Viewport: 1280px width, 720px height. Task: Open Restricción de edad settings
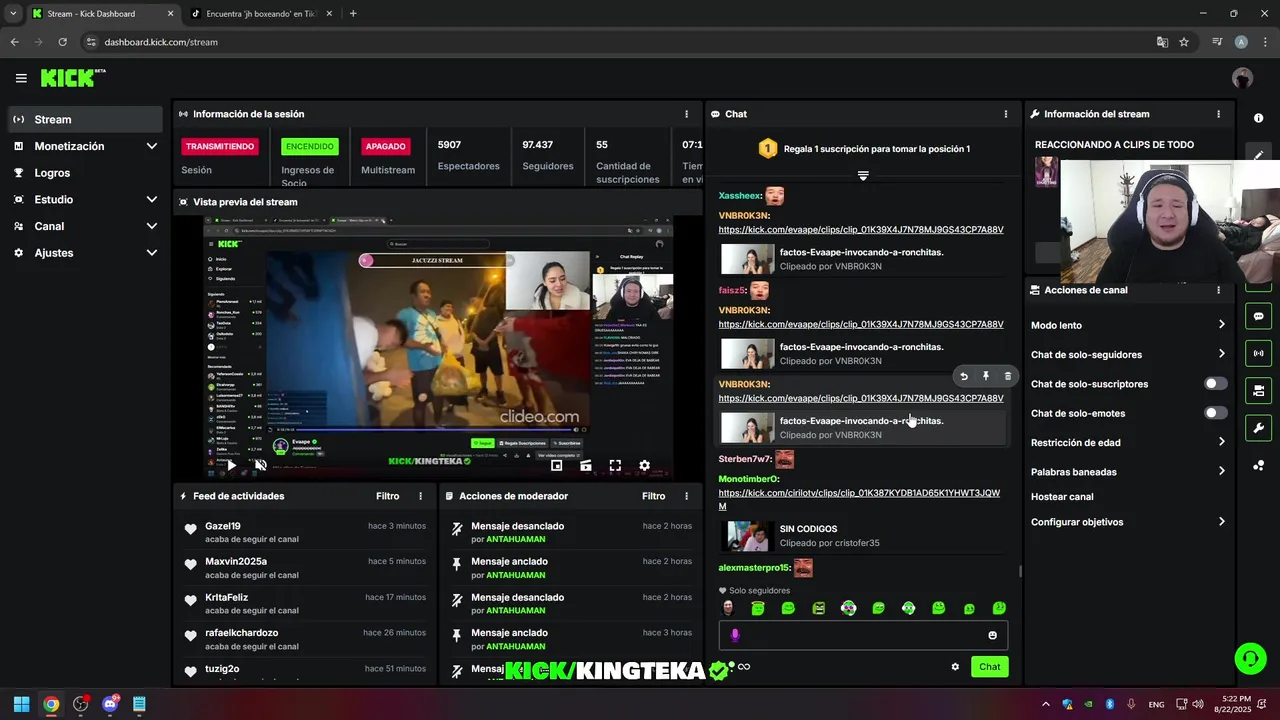pyautogui.click(x=1128, y=442)
